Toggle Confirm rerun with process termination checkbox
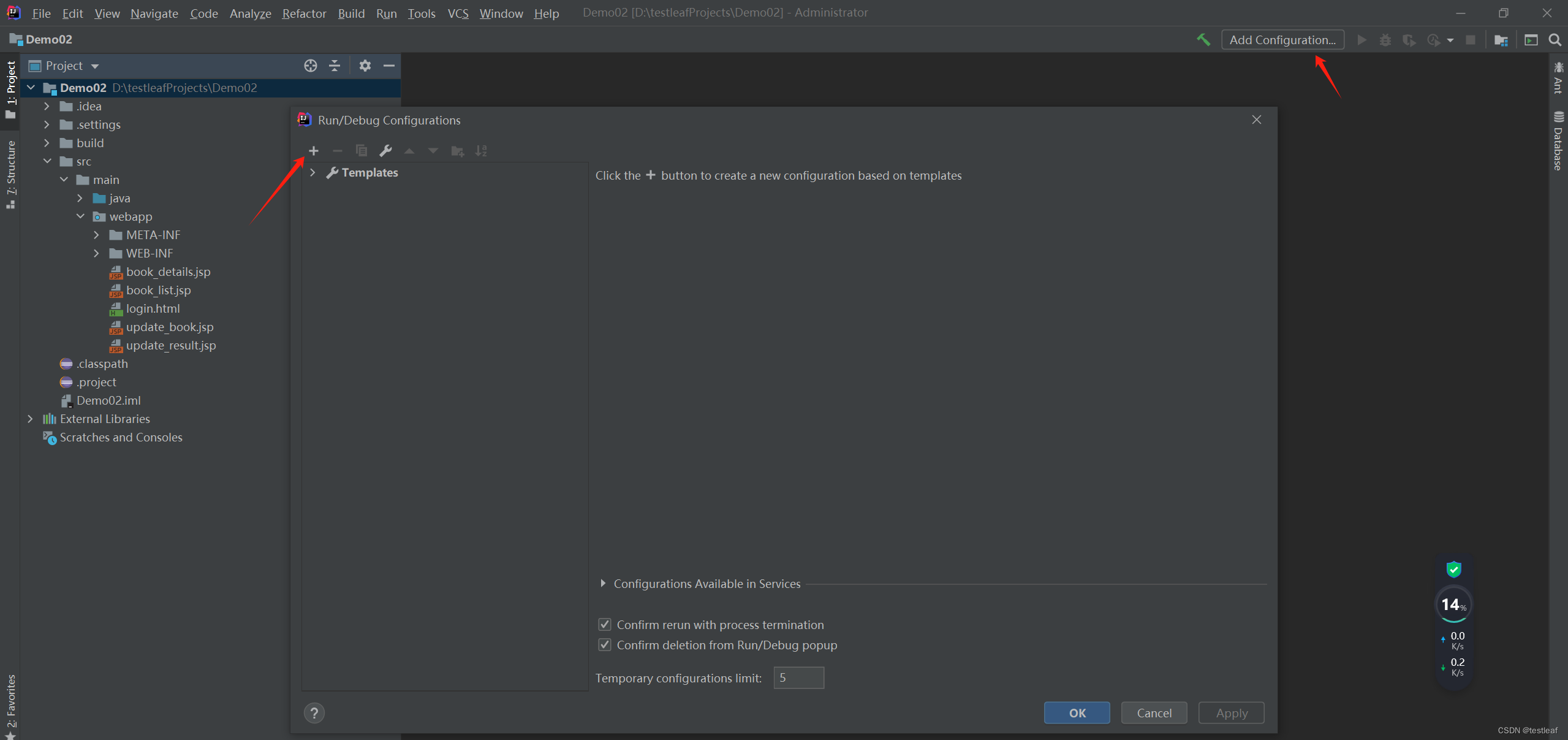 pos(605,625)
